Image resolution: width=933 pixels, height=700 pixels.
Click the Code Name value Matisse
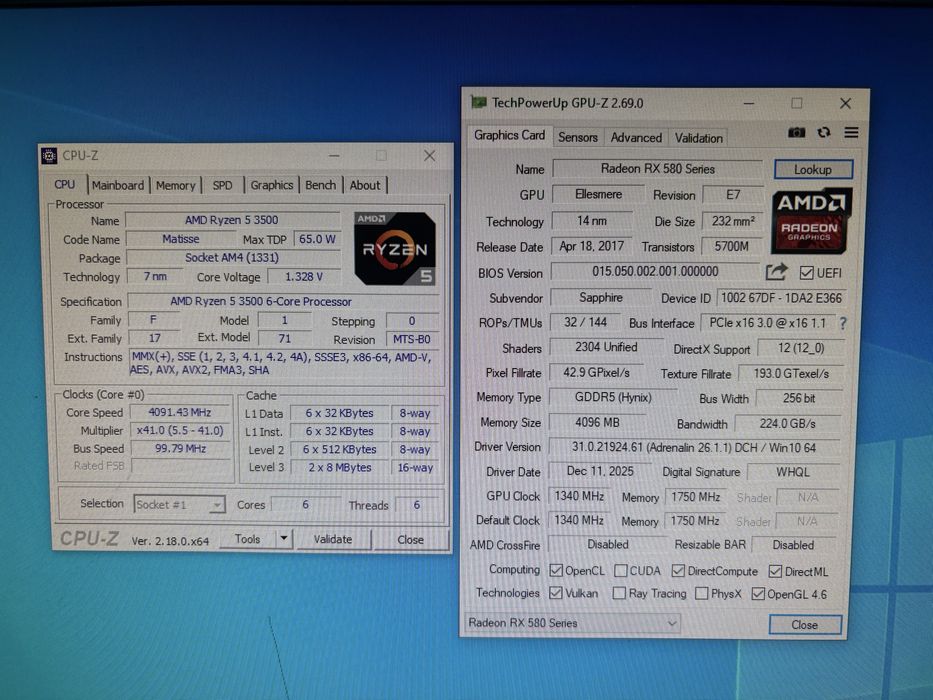tap(181, 239)
